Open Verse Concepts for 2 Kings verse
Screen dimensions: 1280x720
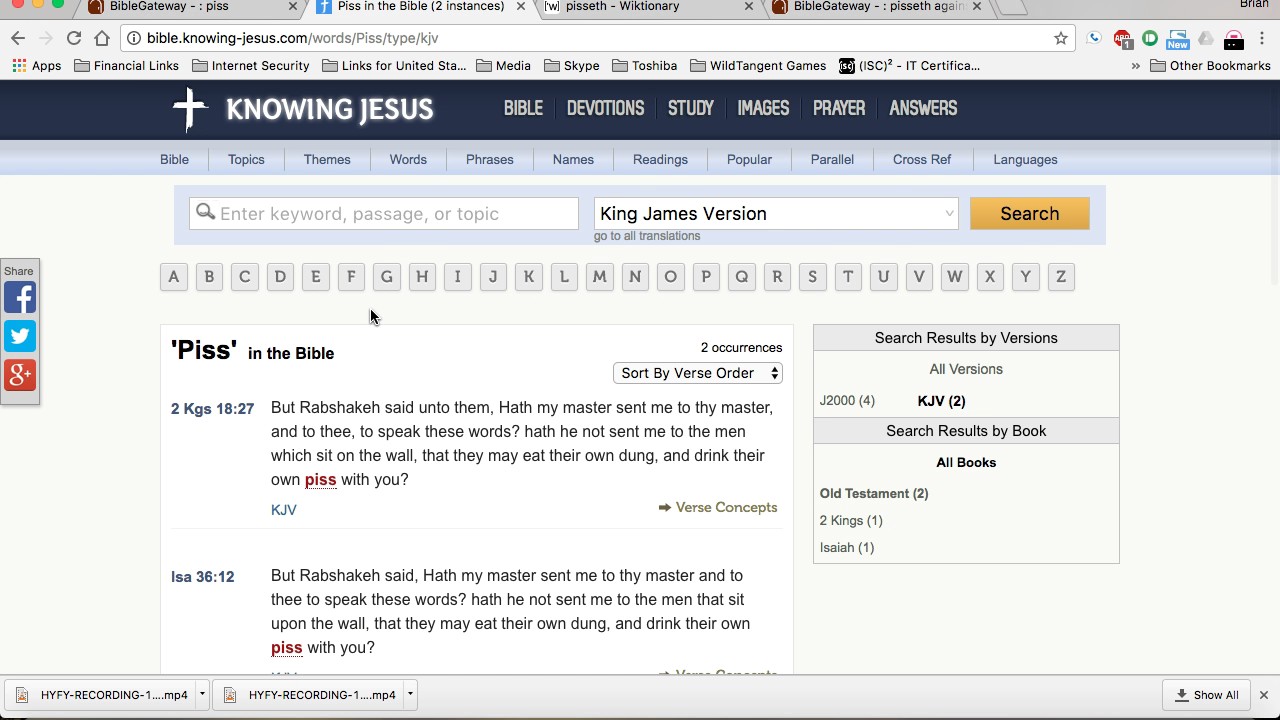[x=718, y=507]
